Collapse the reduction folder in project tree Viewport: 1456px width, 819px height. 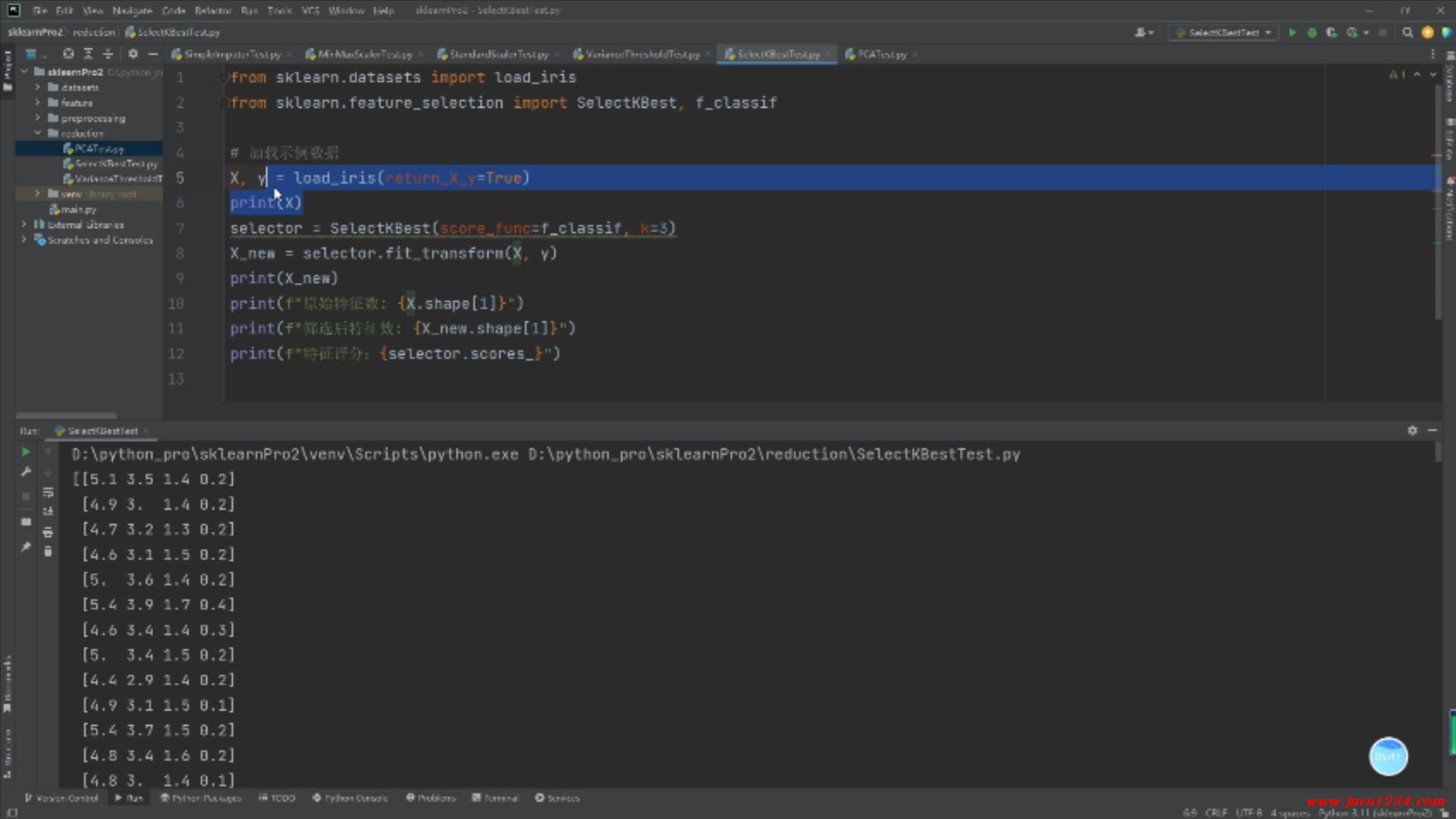tap(37, 133)
